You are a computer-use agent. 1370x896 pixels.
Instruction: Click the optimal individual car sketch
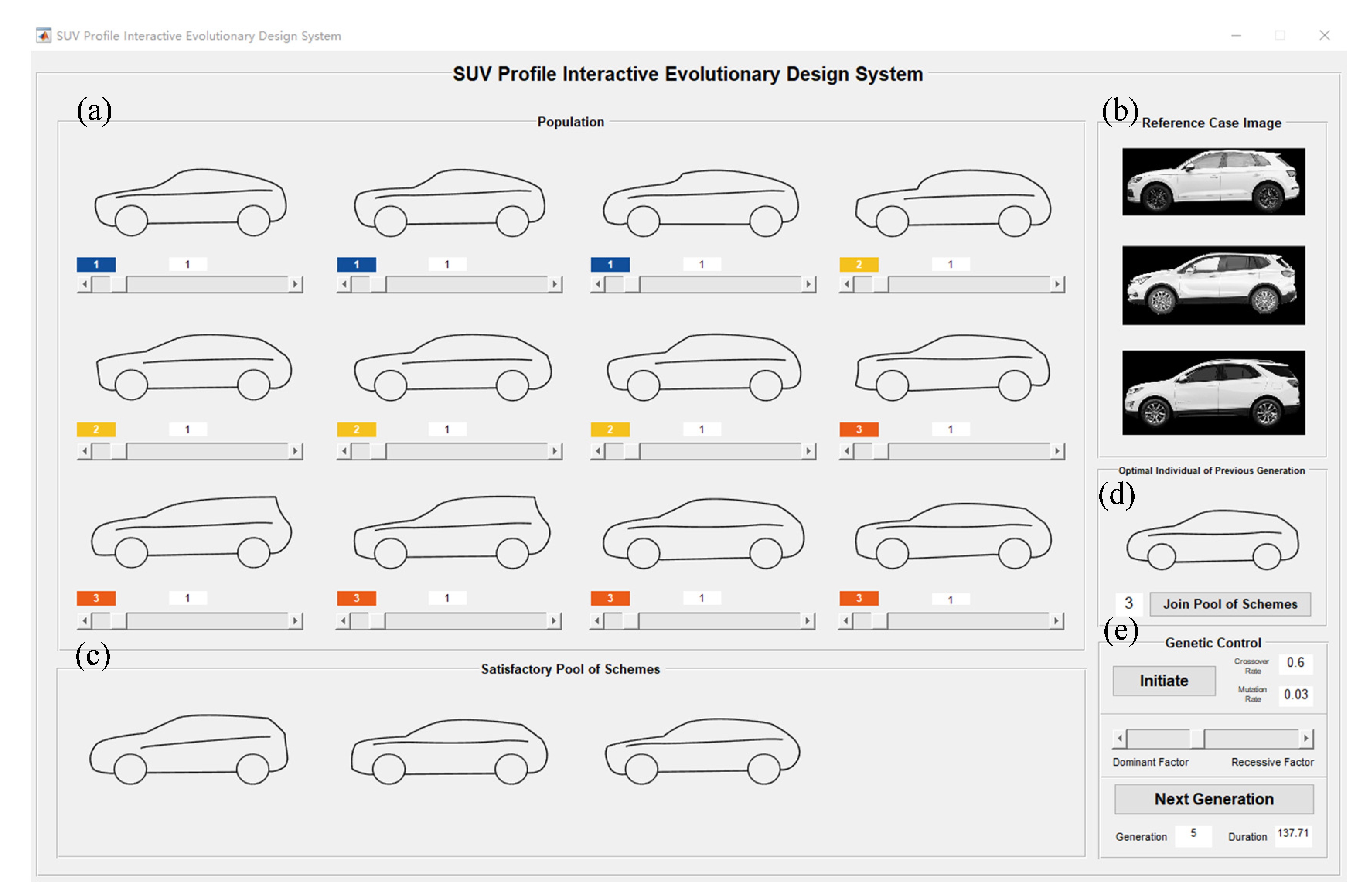(x=1212, y=539)
